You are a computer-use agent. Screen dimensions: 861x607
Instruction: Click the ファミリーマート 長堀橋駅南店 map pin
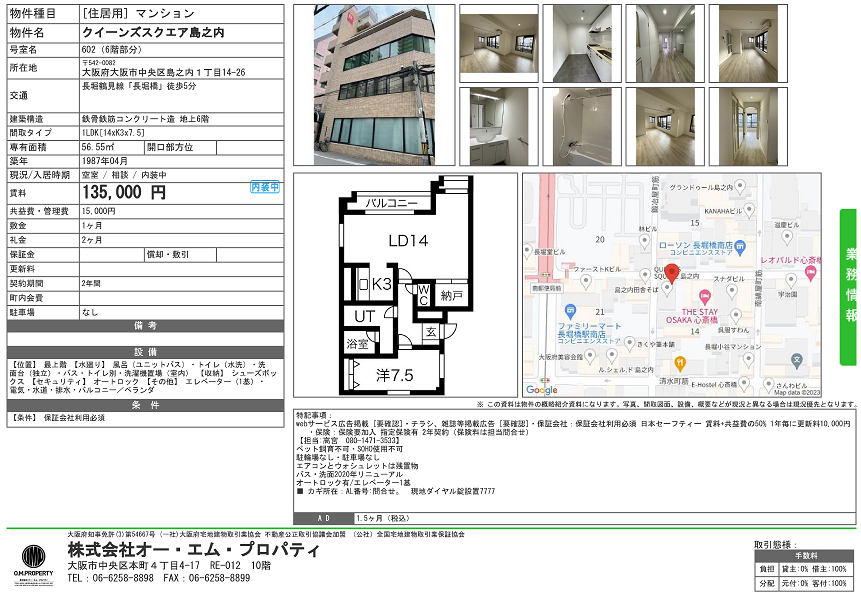pos(570,311)
